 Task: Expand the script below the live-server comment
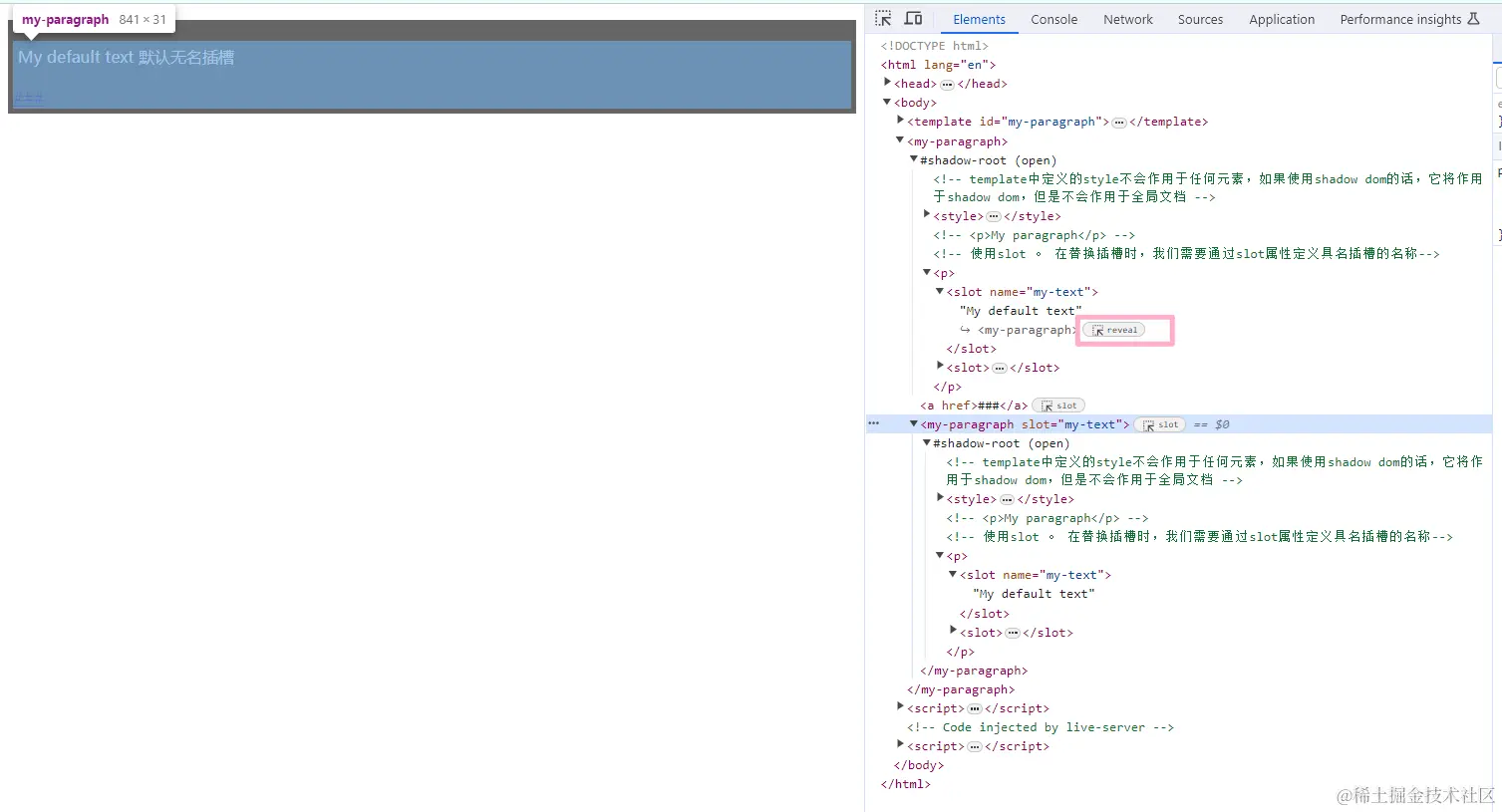(900, 745)
